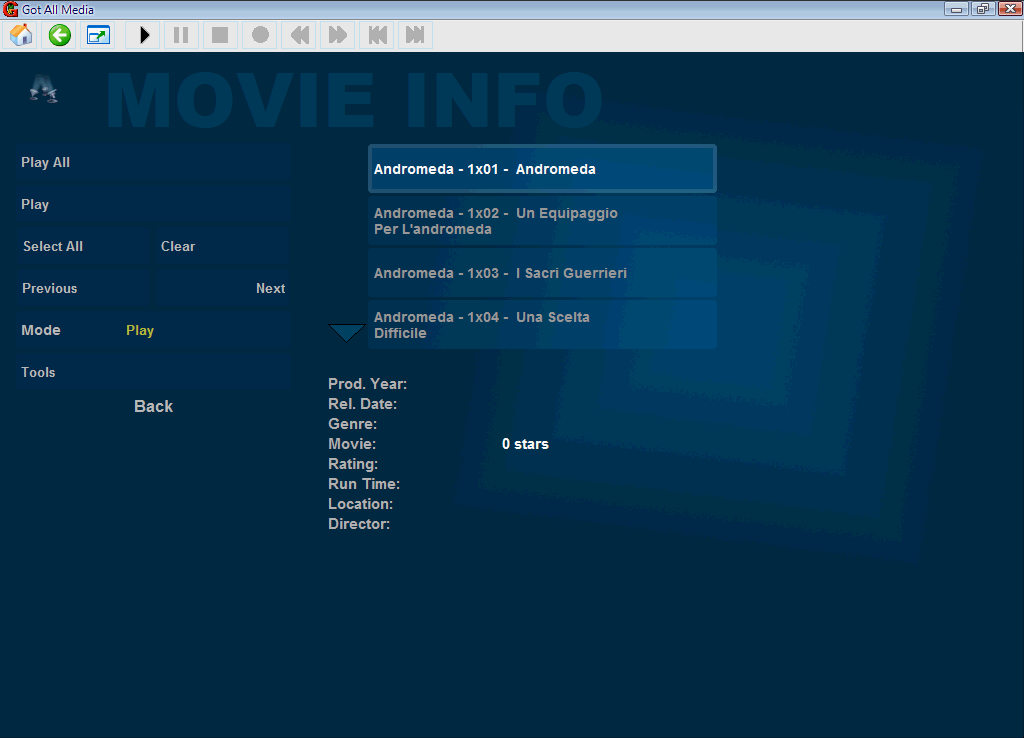The height and width of the screenshot is (738, 1024).
Task: Go back with the green arrow icon
Action: click(59, 35)
